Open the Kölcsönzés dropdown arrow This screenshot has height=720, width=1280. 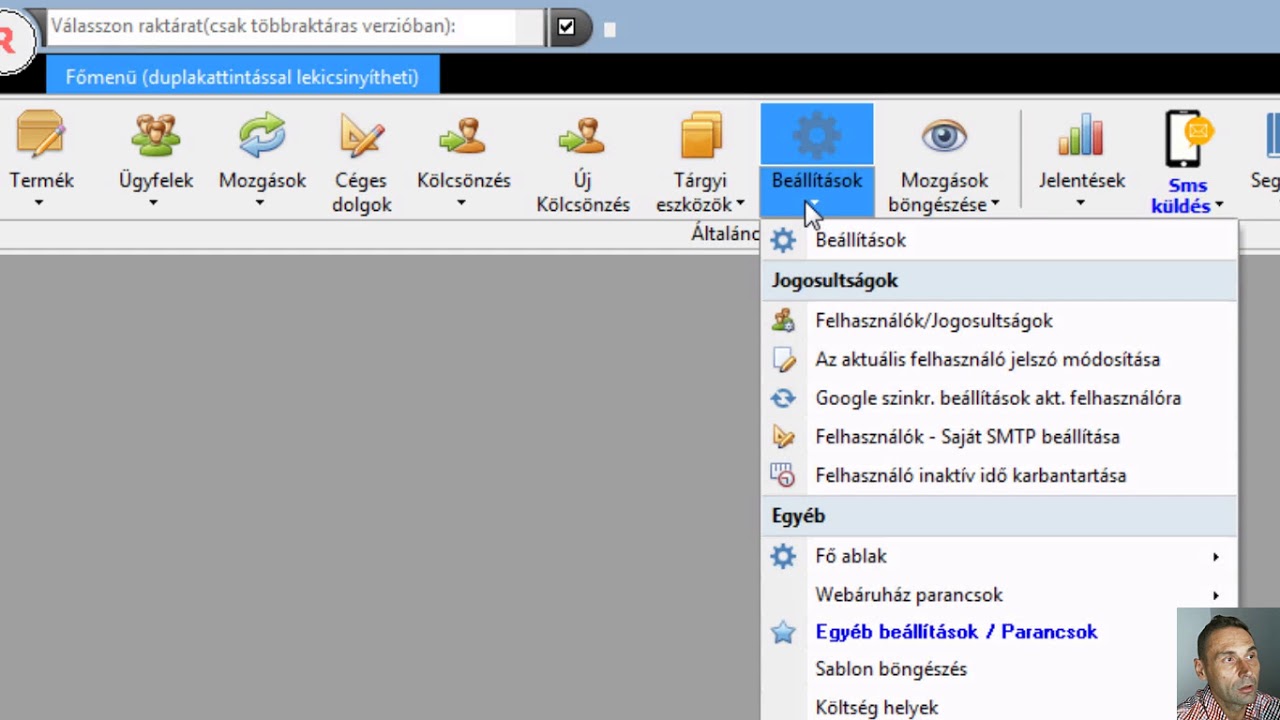tap(462, 204)
